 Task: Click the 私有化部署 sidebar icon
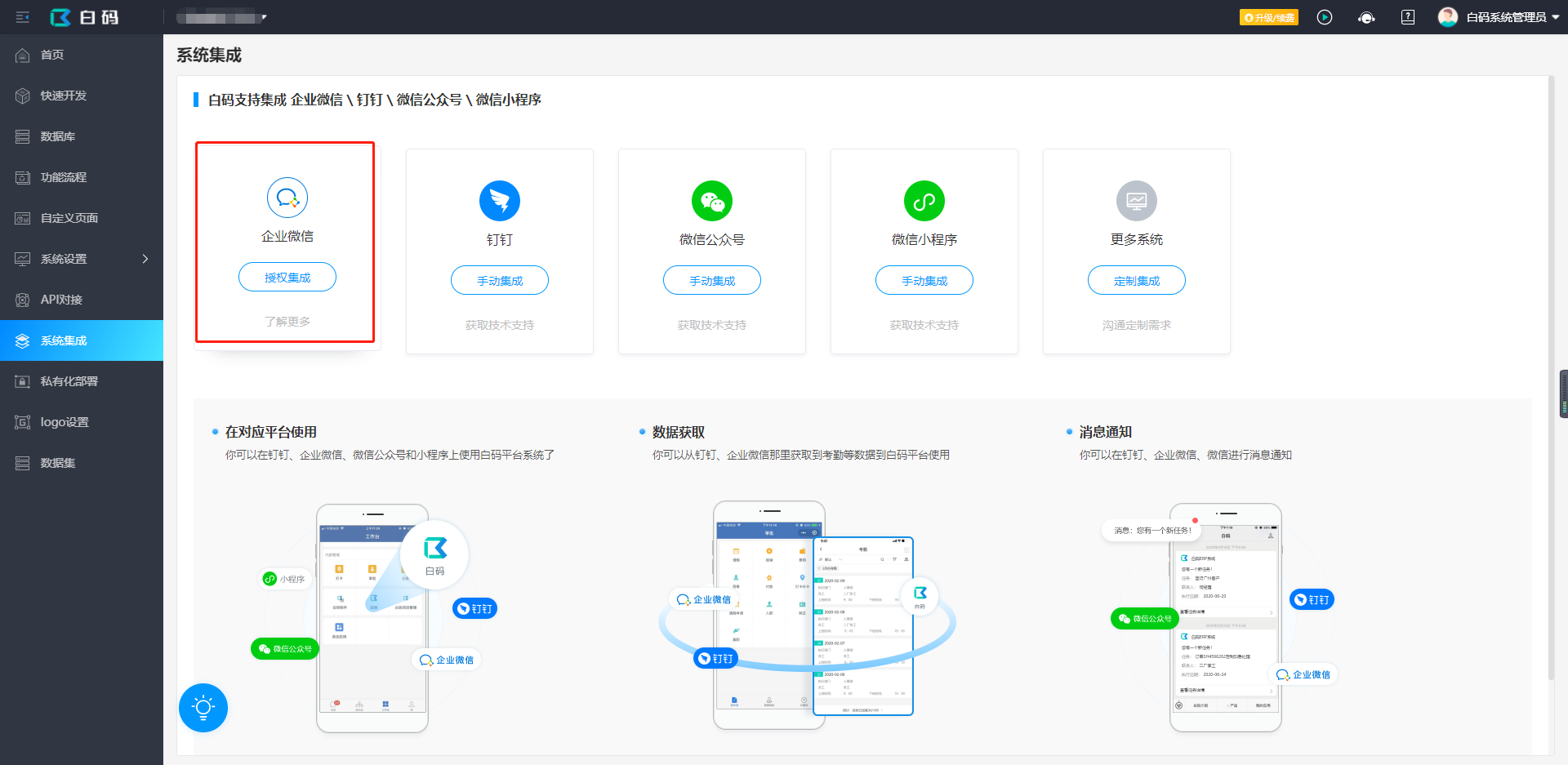(23, 381)
